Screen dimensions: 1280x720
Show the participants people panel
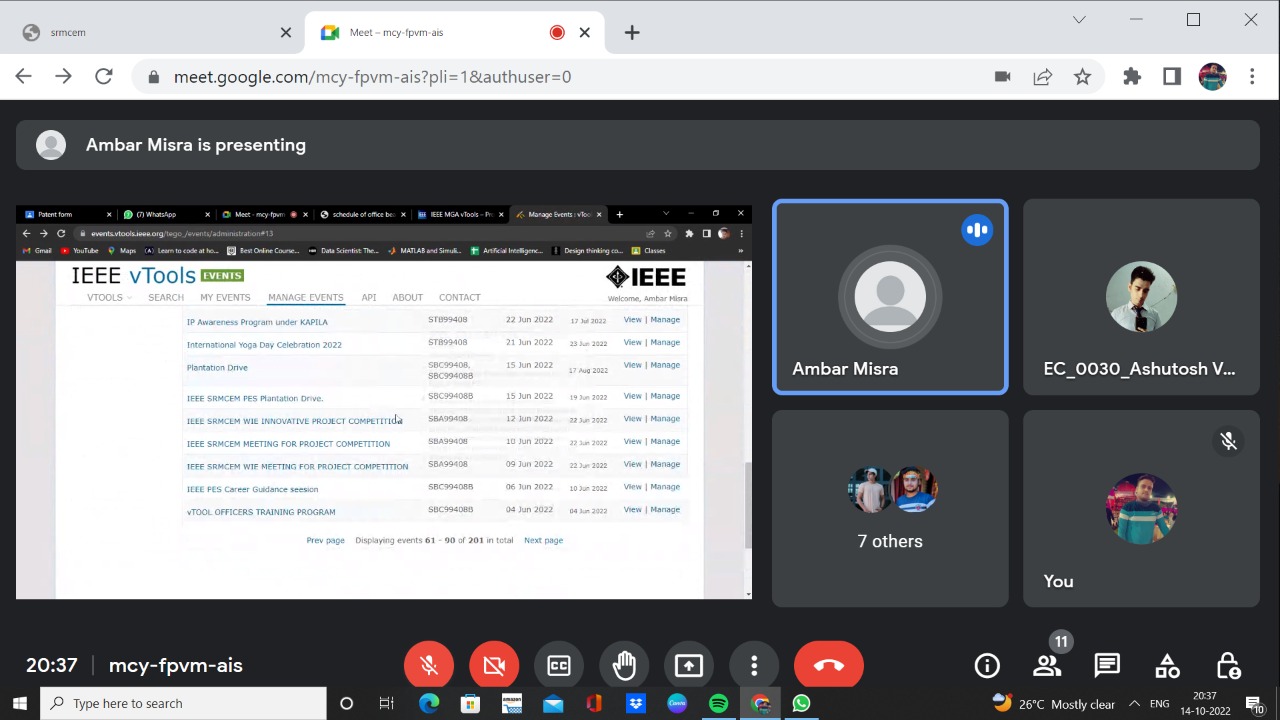pos(1047,666)
